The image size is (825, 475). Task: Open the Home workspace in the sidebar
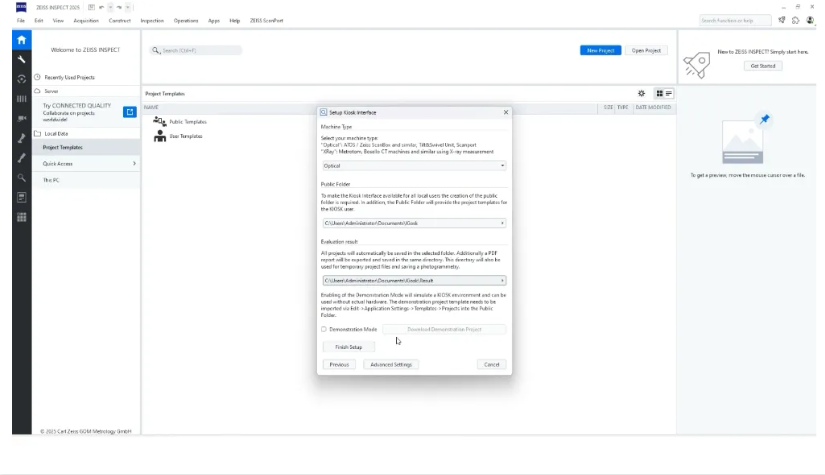click(22, 40)
